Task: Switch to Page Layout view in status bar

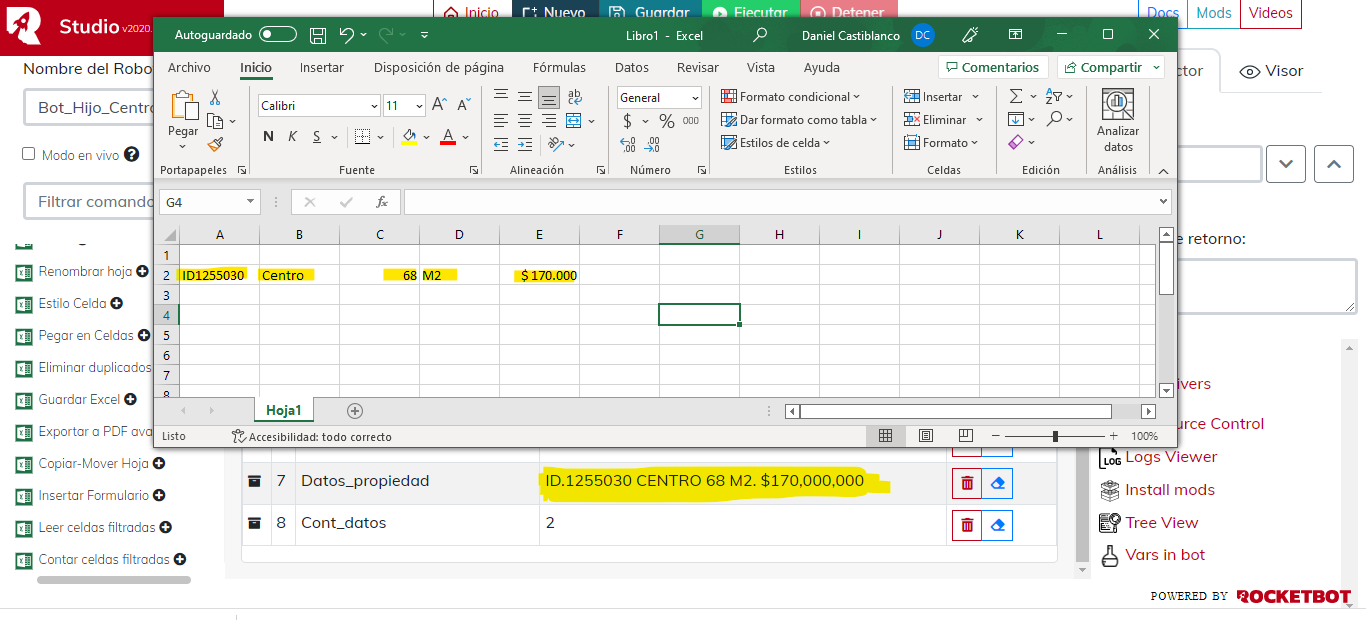Action: coord(925,436)
